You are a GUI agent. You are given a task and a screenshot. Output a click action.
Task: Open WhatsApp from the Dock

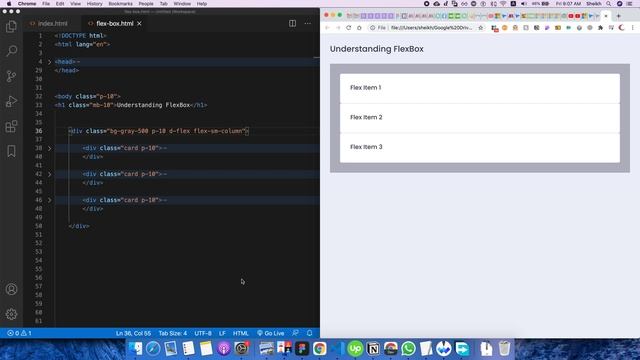click(408, 349)
